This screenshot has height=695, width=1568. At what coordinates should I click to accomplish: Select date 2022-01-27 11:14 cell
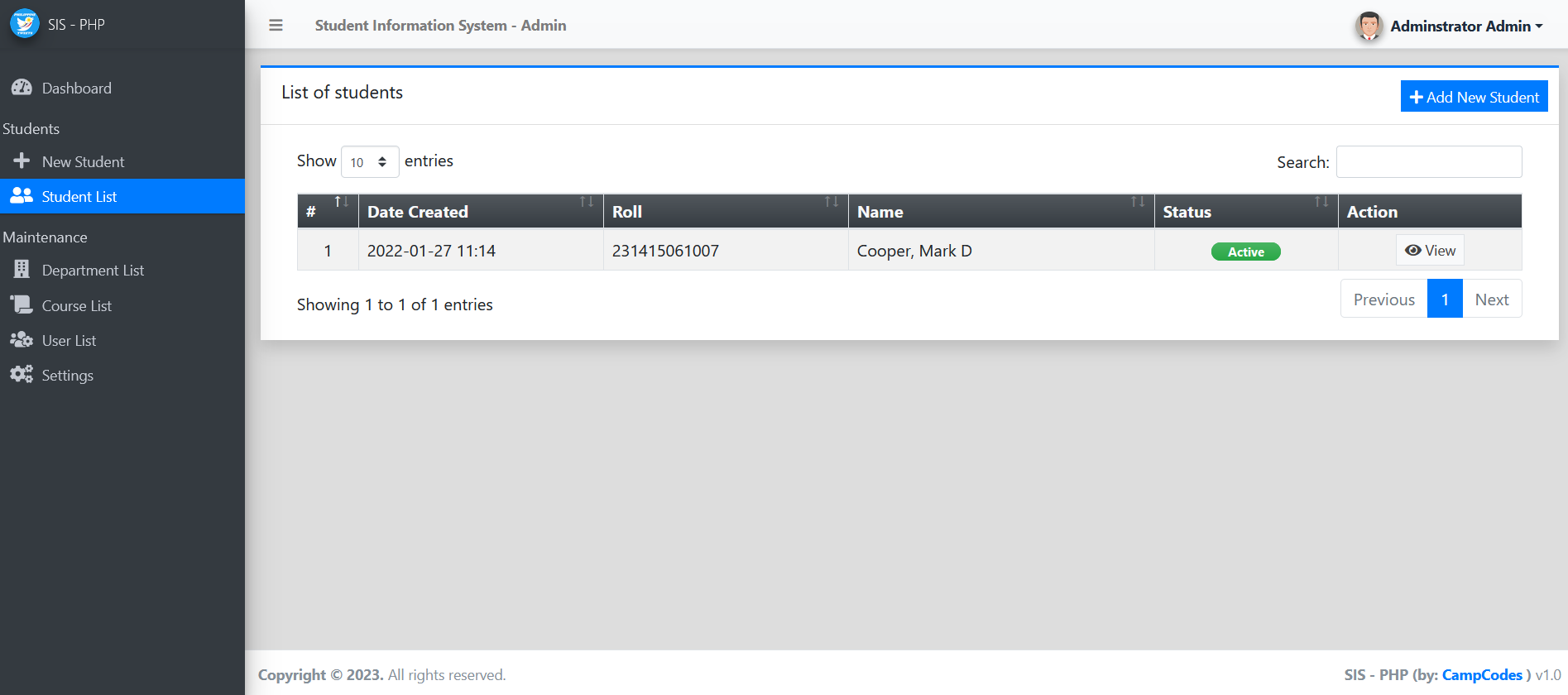(481, 251)
